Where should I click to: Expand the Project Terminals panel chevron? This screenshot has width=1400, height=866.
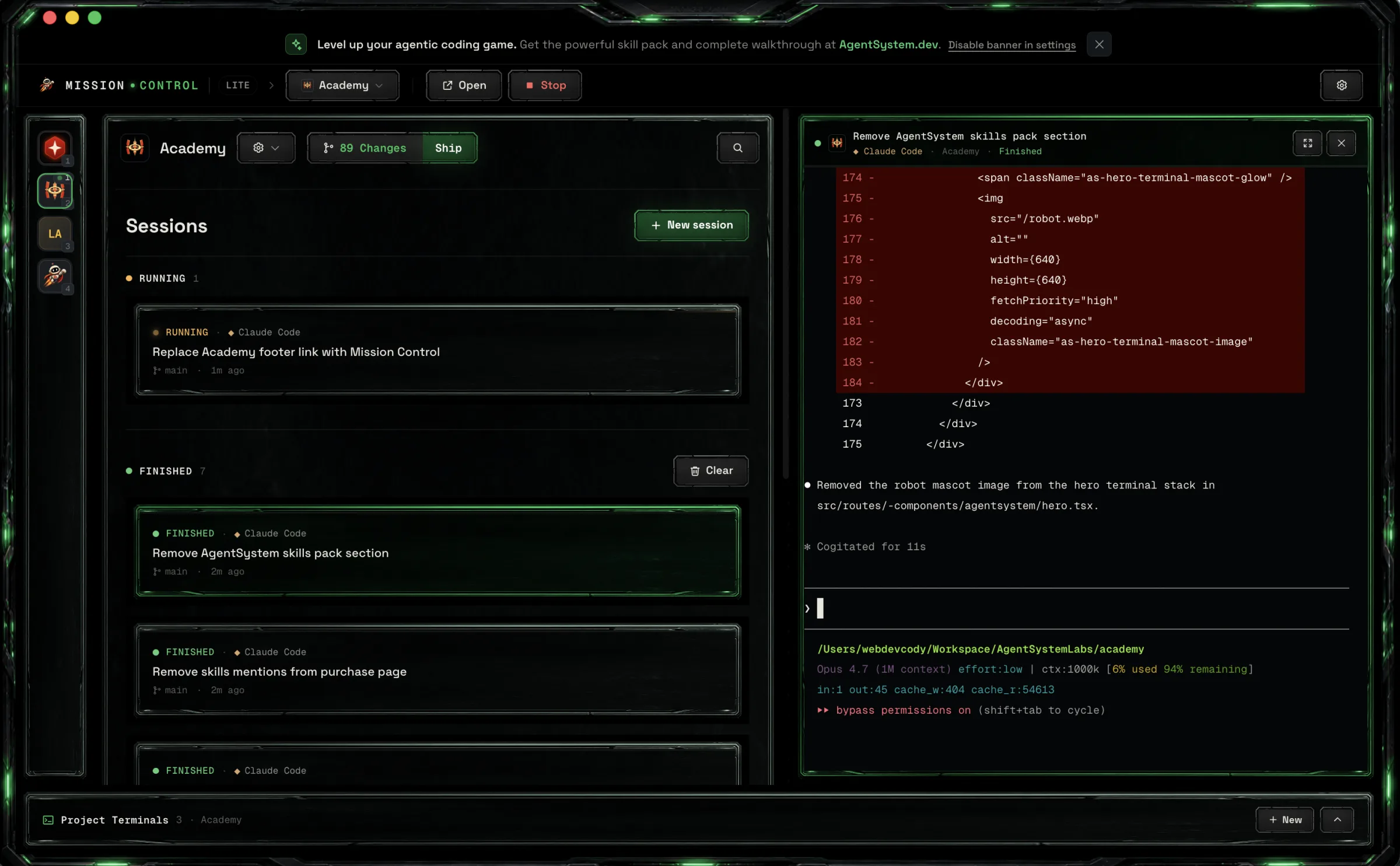click(1338, 820)
